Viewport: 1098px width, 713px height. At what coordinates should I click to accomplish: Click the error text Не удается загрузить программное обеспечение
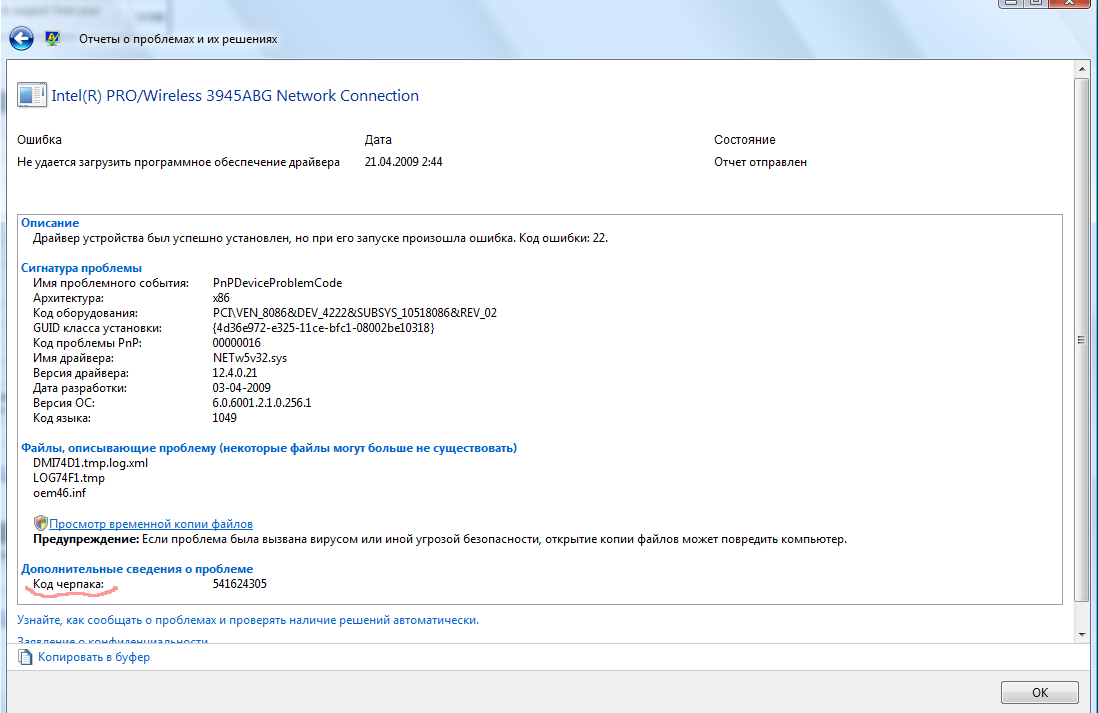(x=179, y=162)
